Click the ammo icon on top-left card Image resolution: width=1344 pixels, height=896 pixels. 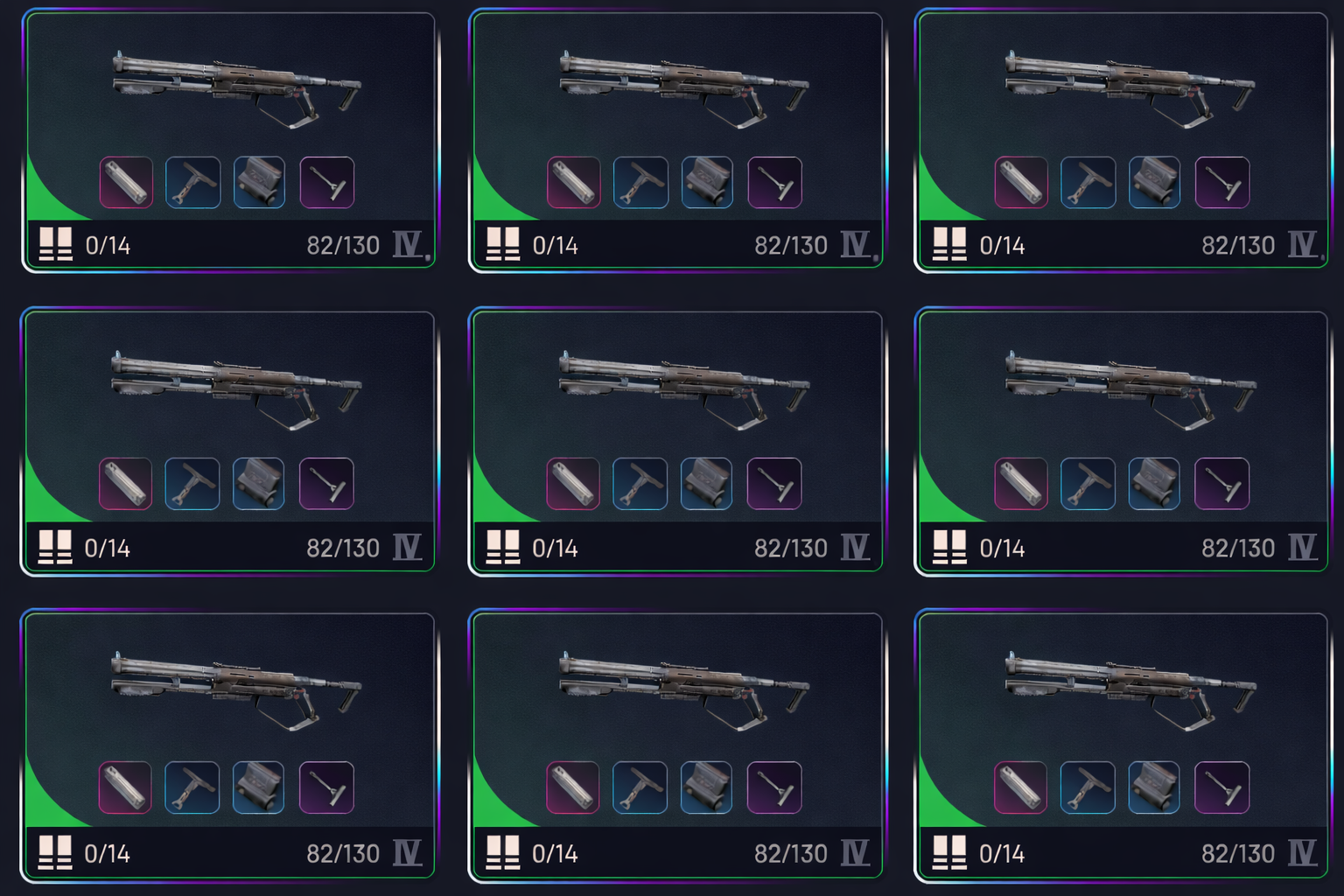coord(56,244)
